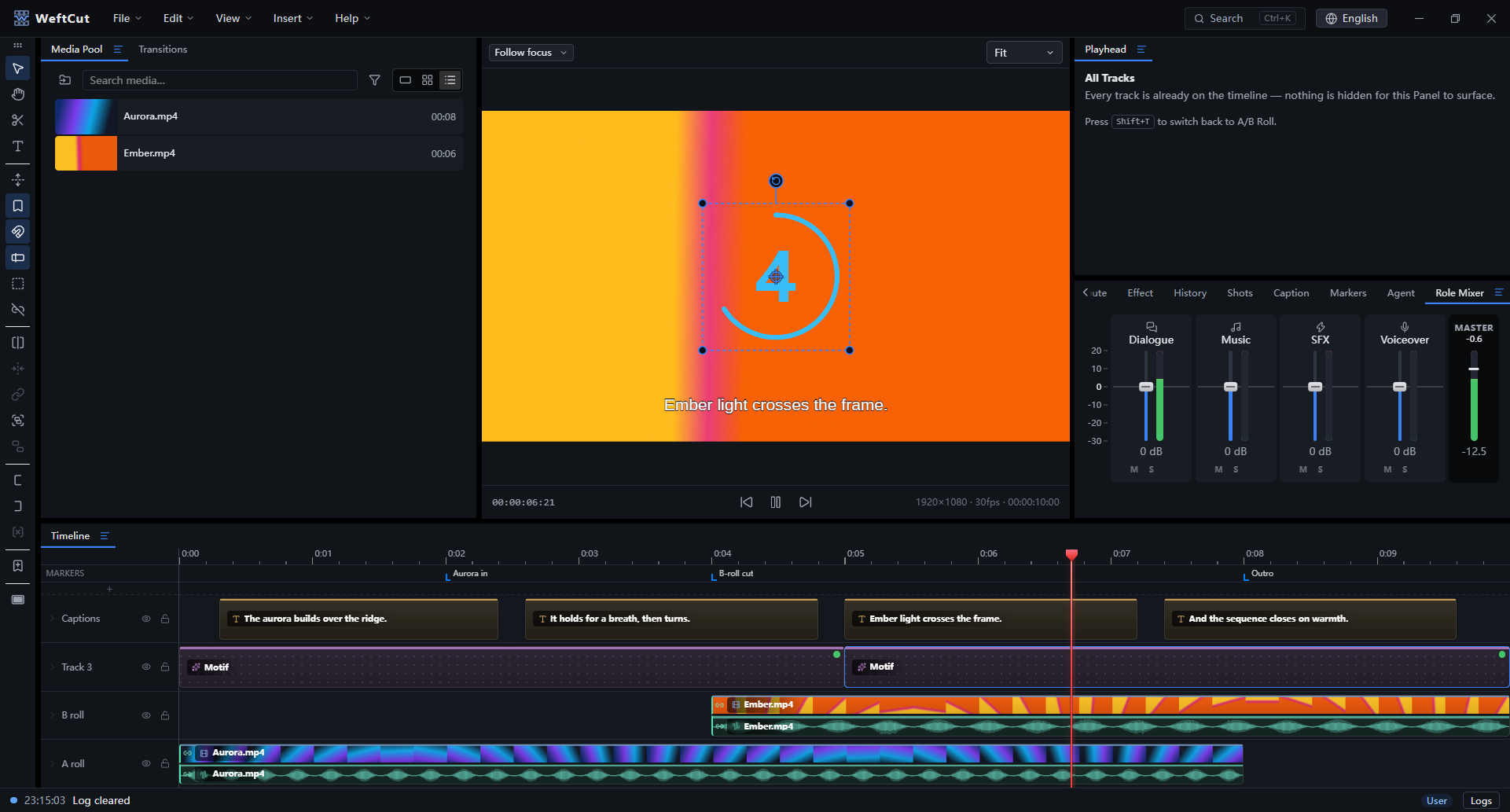The image size is (1510, 812).
Task: Choose the Text tool in sidebar
Action: point(17,146)
